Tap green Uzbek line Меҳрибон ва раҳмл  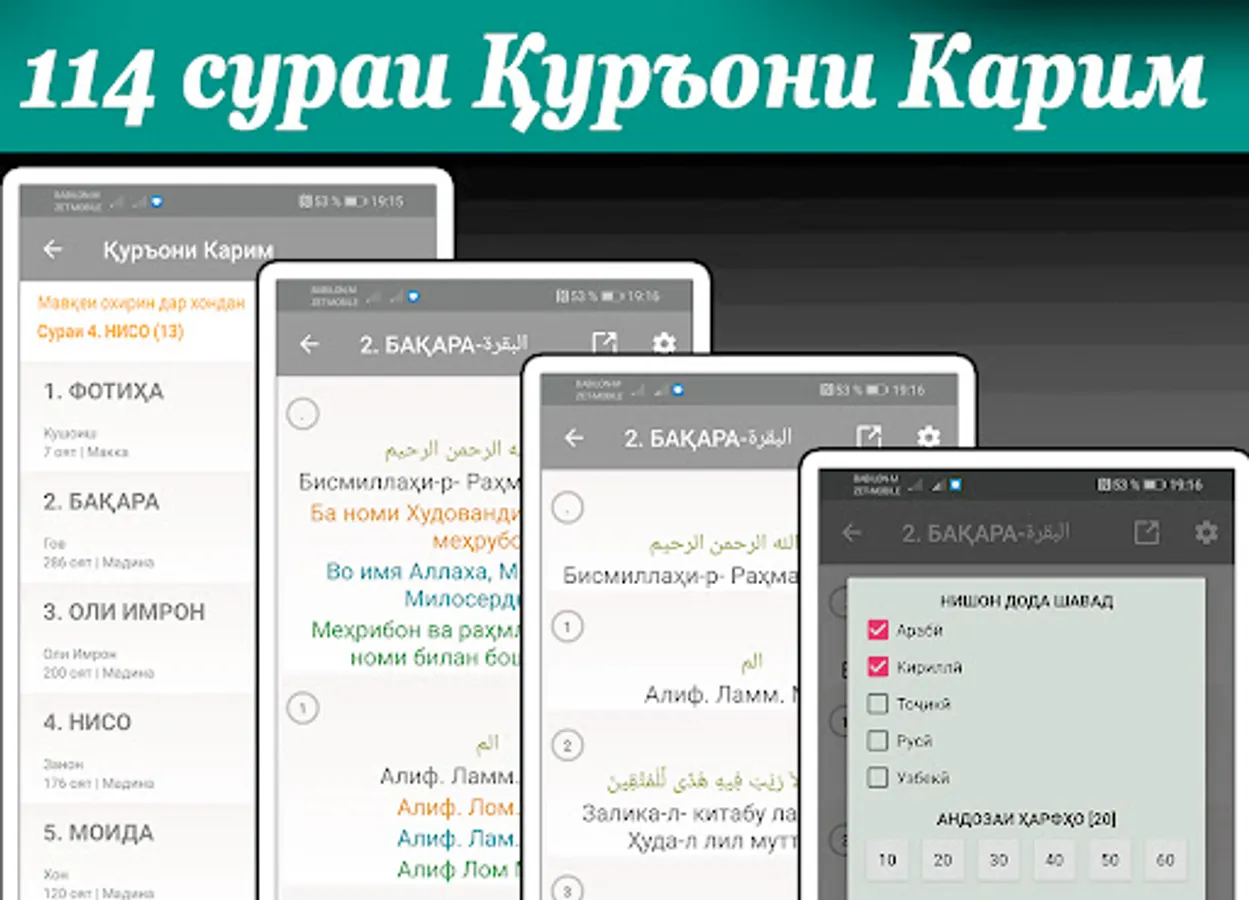pos(417,630)
